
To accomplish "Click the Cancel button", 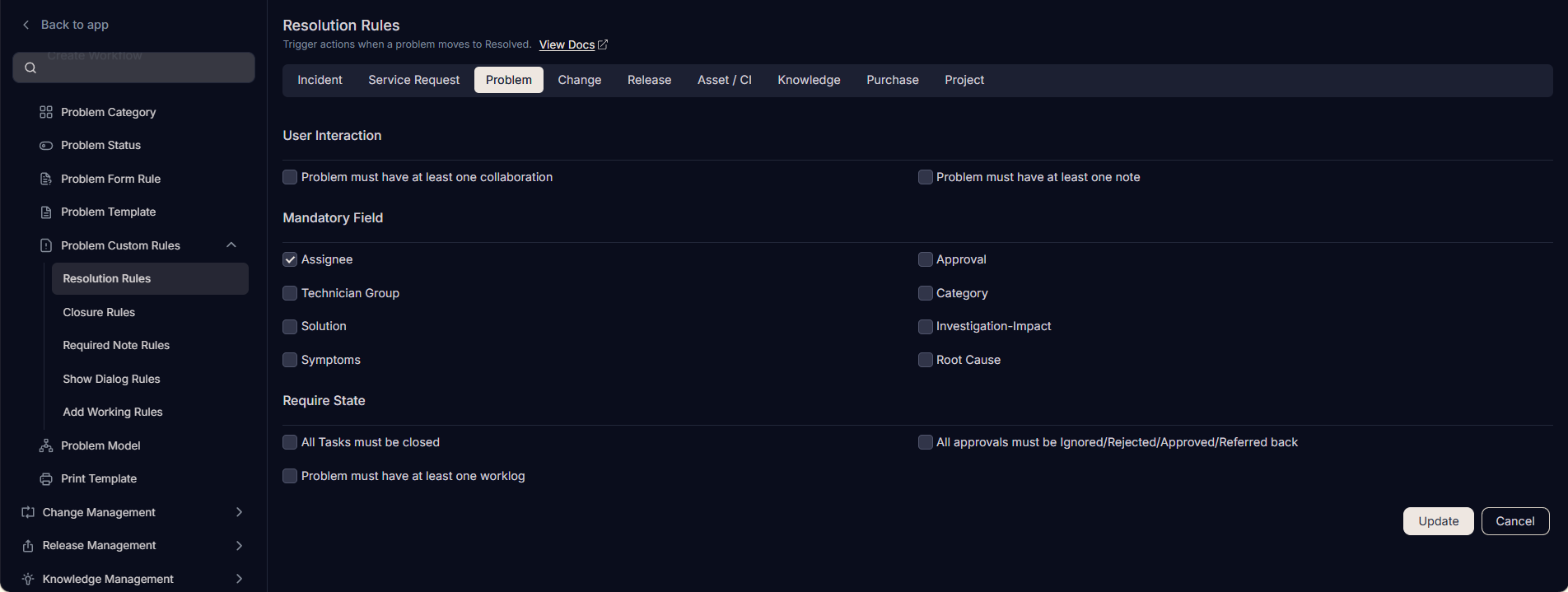I will [x=1515, y=521].
